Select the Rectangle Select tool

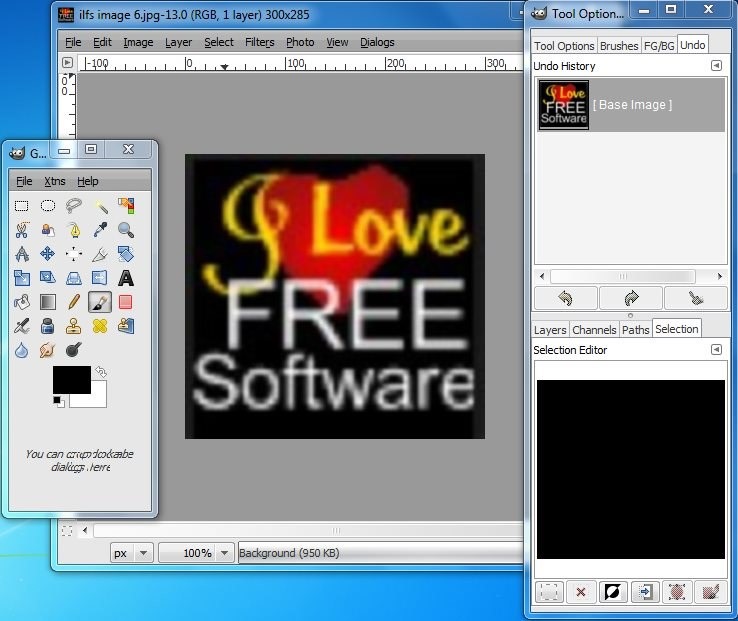coord(22,206)
